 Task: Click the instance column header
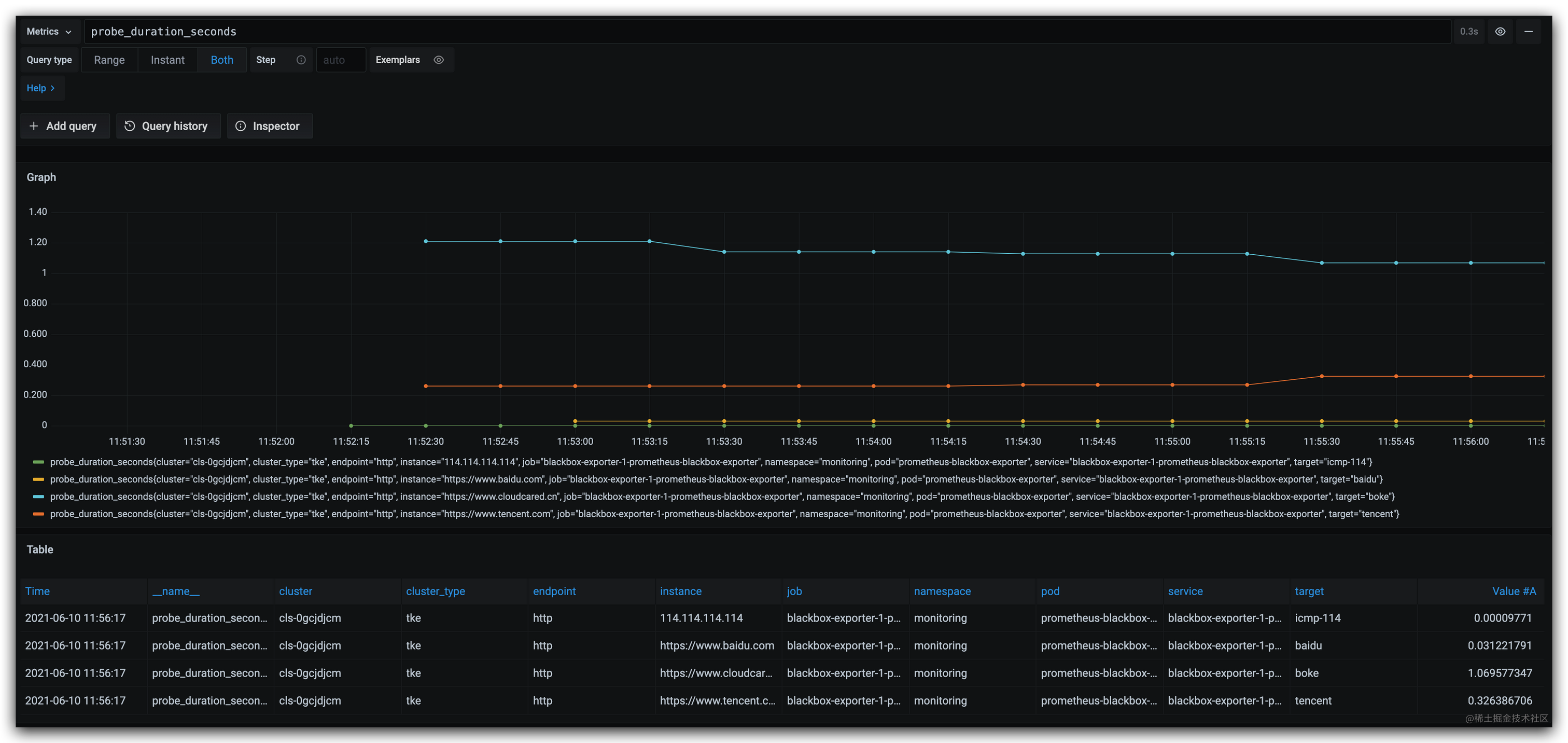point(680,591)
